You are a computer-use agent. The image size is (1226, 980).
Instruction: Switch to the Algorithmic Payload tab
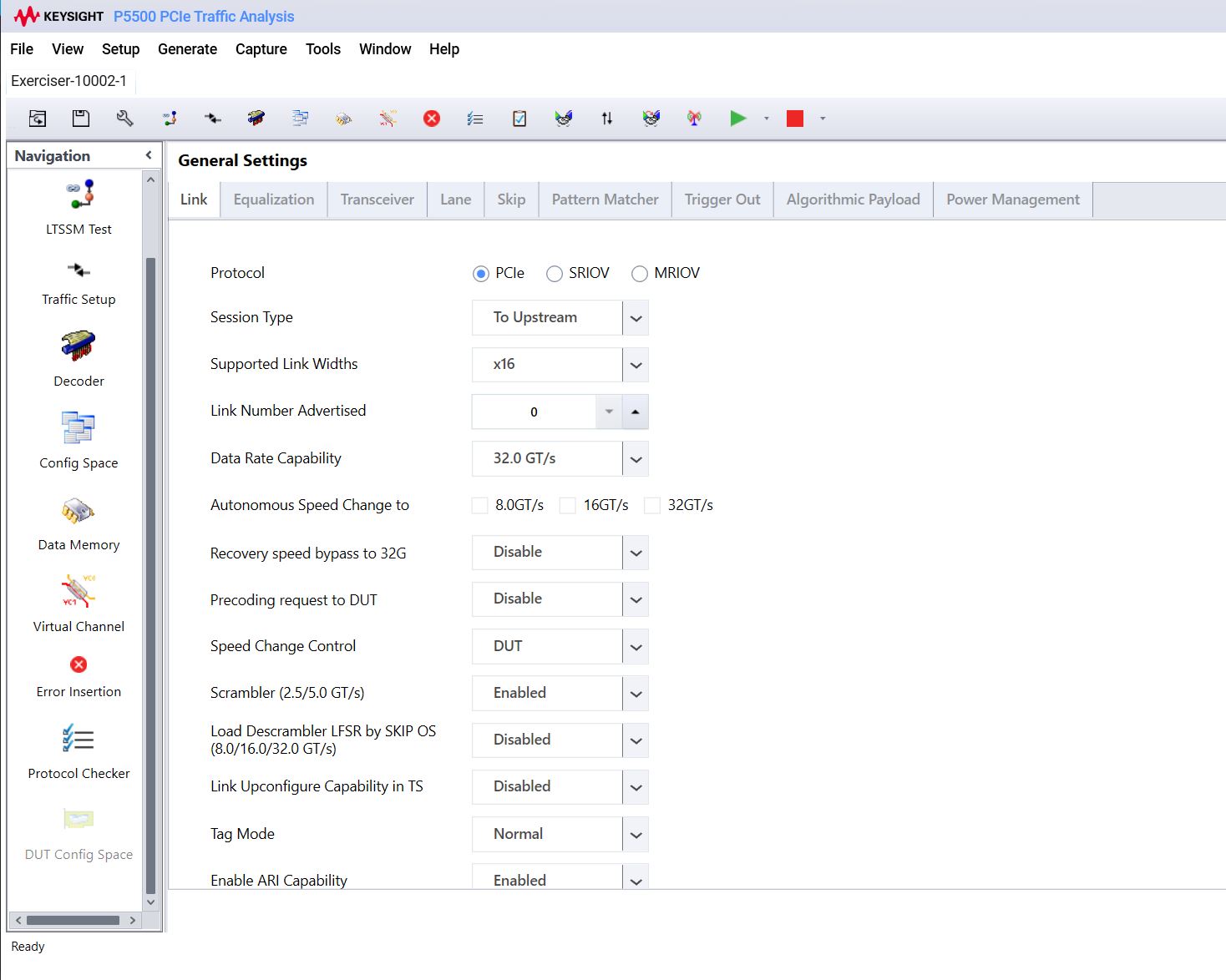[854, 200]
